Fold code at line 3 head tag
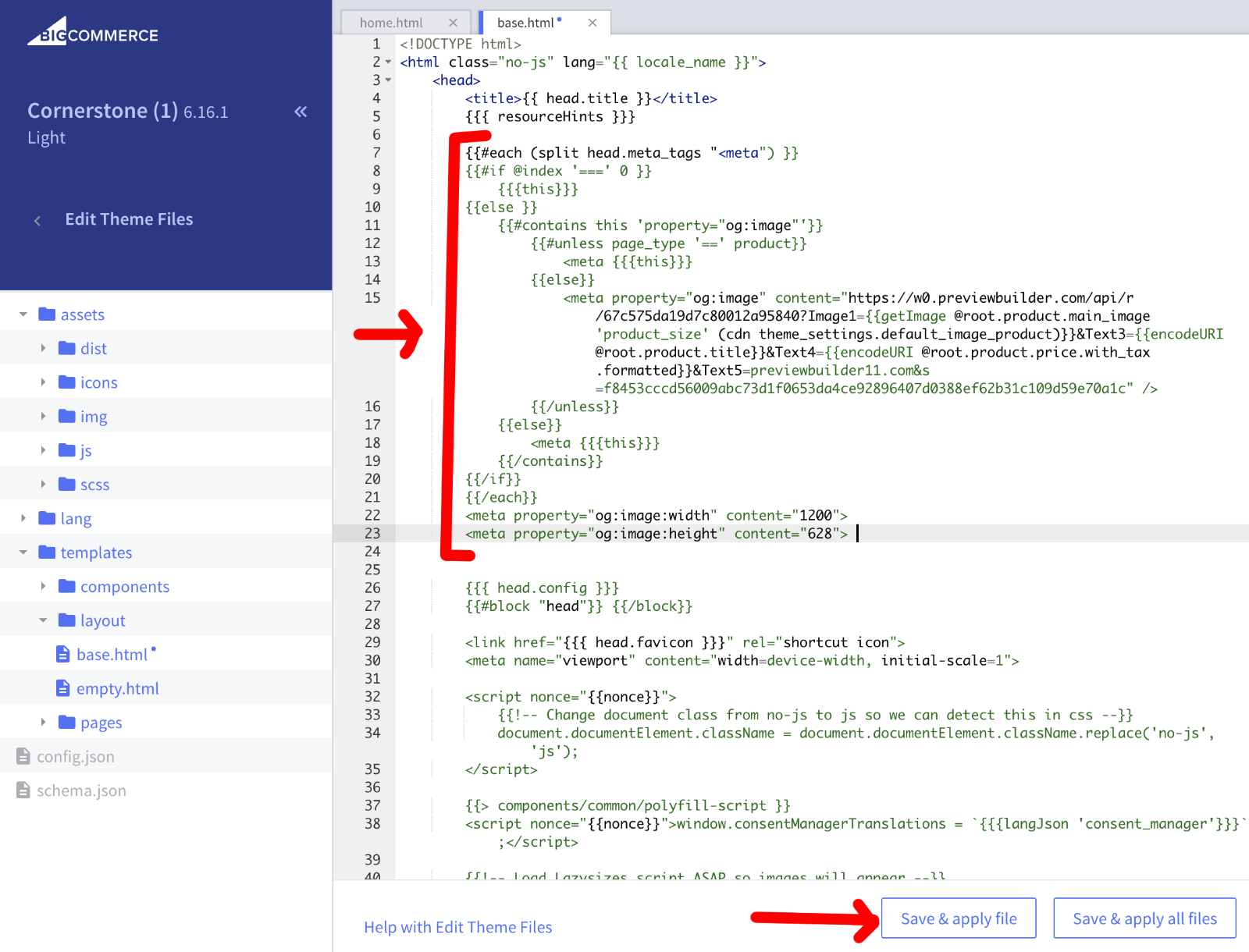Viewport: 1249px width, 952px height. [x=388, y=80]
